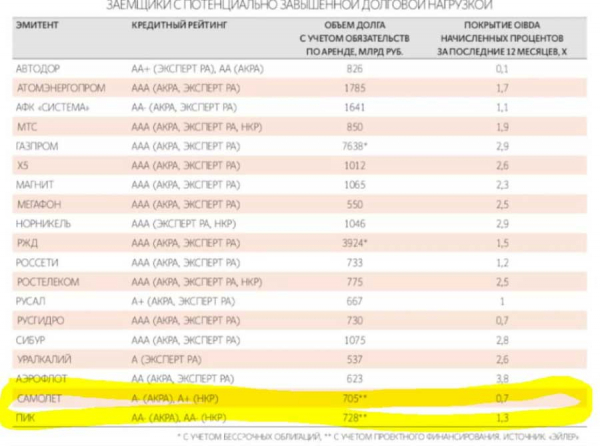Select the X5 issuer cell
This screenshot has width=600, height=446.
click(x=24, y=166)
